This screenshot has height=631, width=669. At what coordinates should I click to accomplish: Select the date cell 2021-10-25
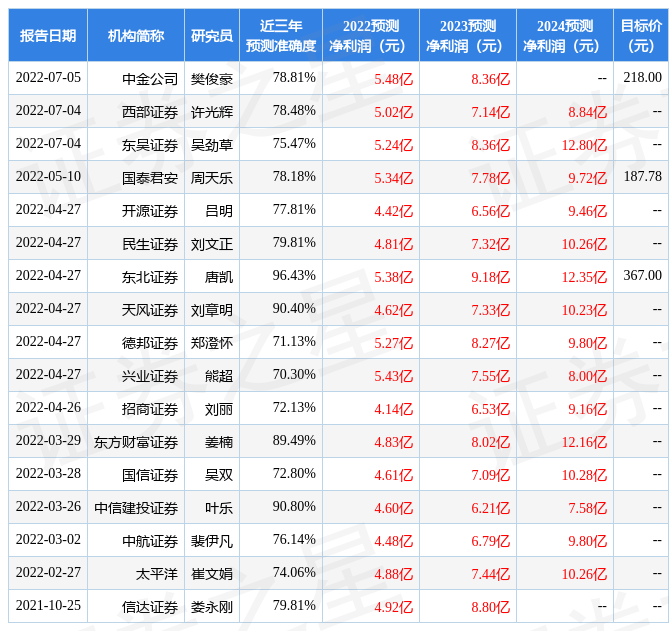(x=48, y=605)
